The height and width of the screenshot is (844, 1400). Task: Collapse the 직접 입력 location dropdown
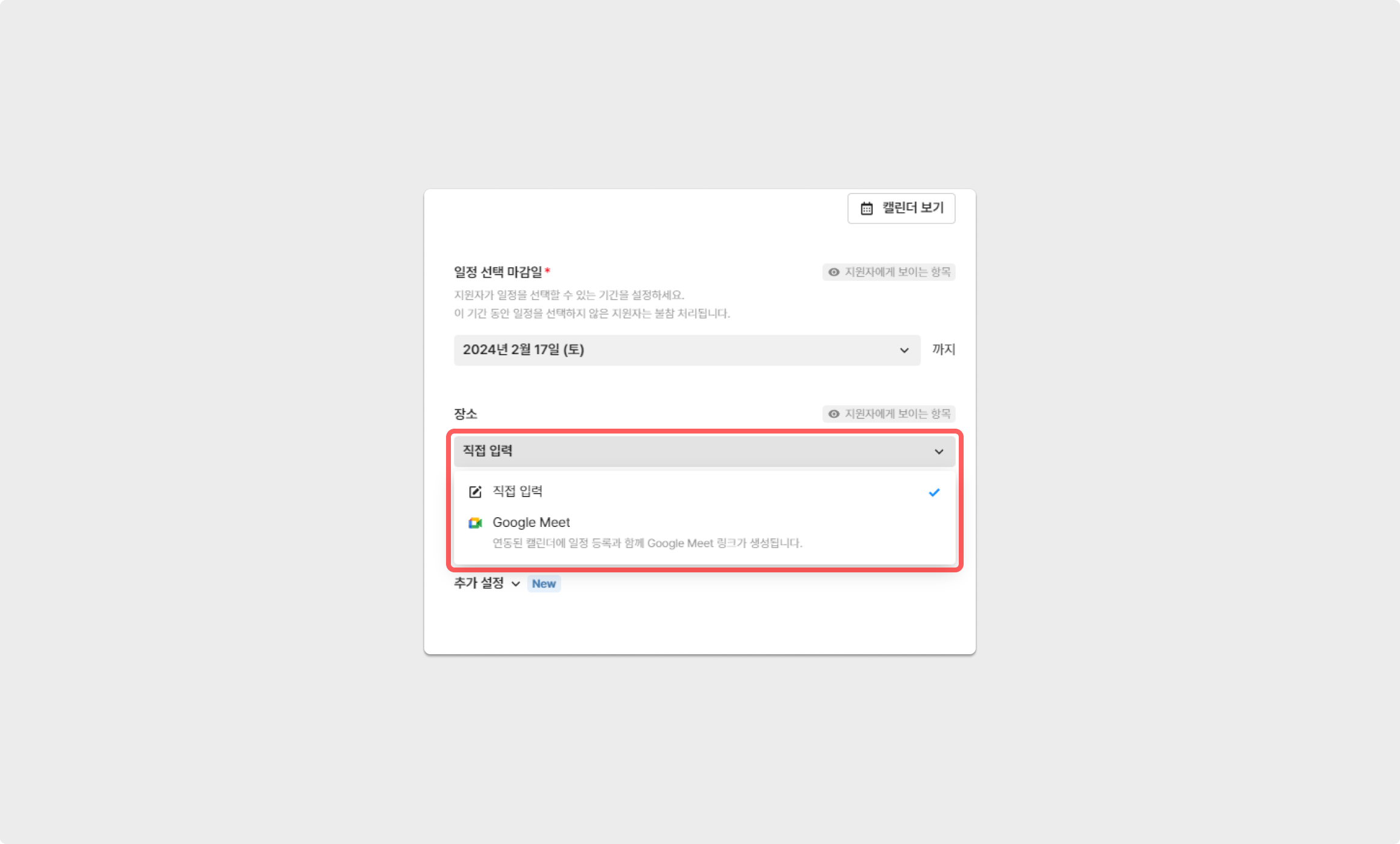tap(704, 451)
